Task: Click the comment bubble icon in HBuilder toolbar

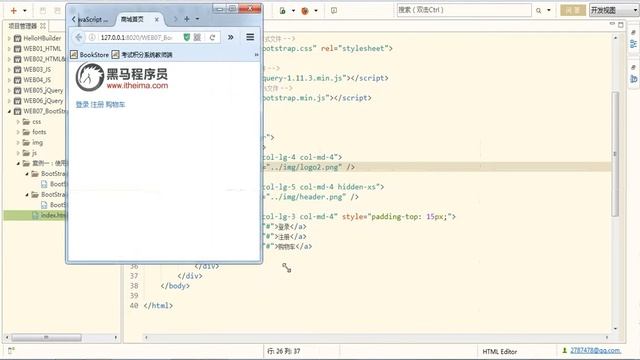Action: tap(334, 11)
